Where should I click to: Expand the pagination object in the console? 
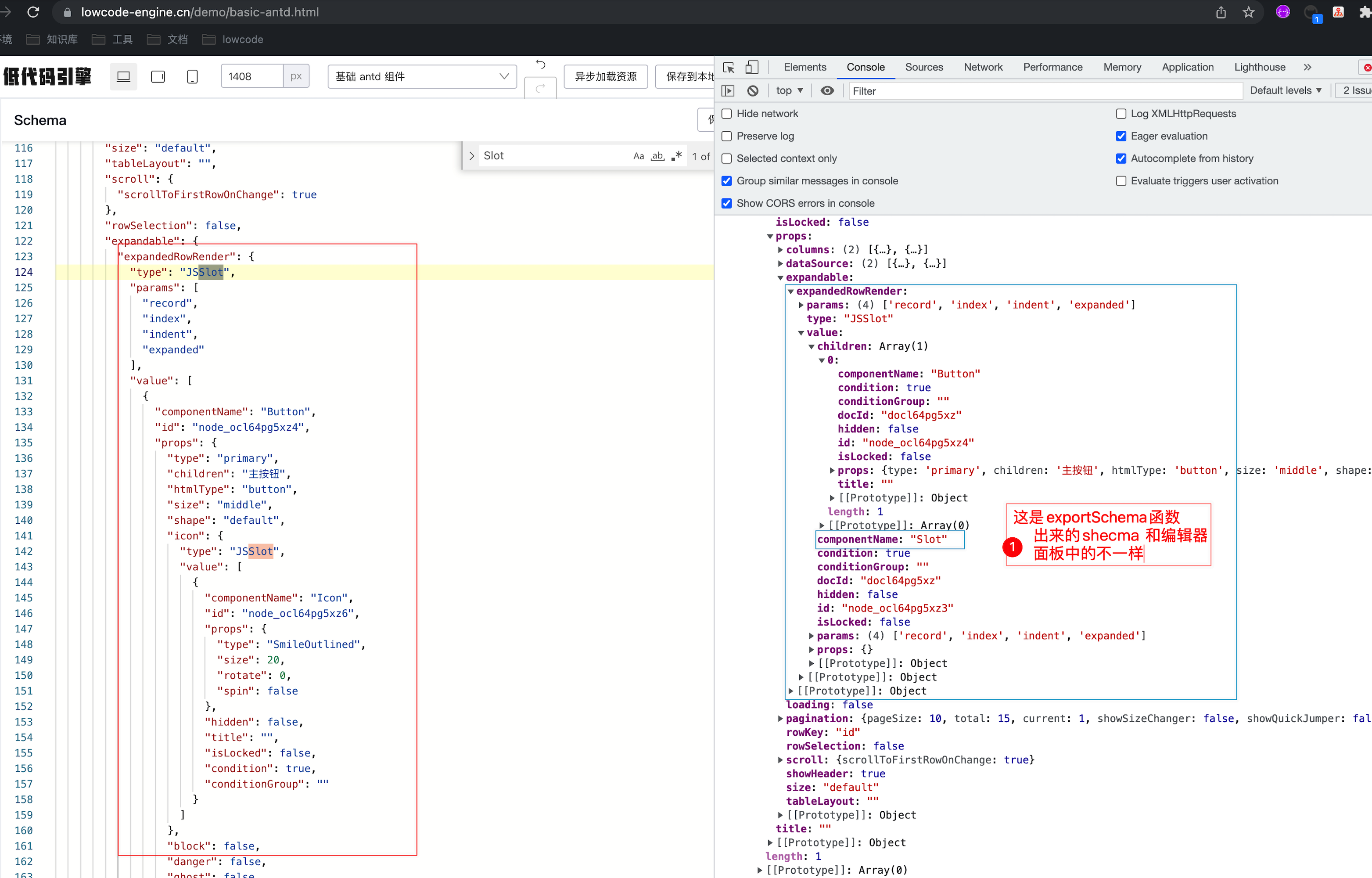[x=780, y=718]
